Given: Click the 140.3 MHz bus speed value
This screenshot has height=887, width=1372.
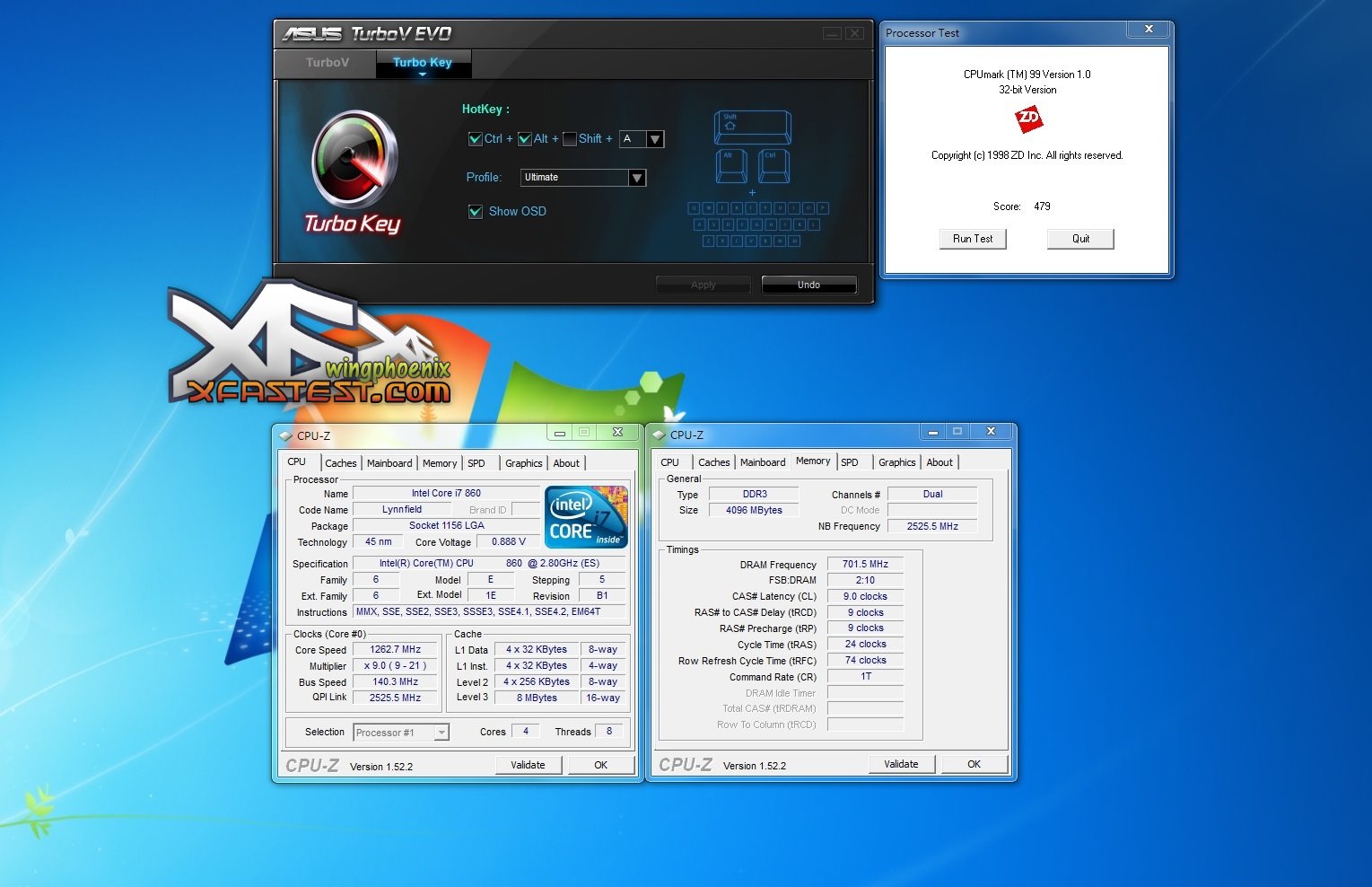Looking at the screenshot, I should [396, 682].
